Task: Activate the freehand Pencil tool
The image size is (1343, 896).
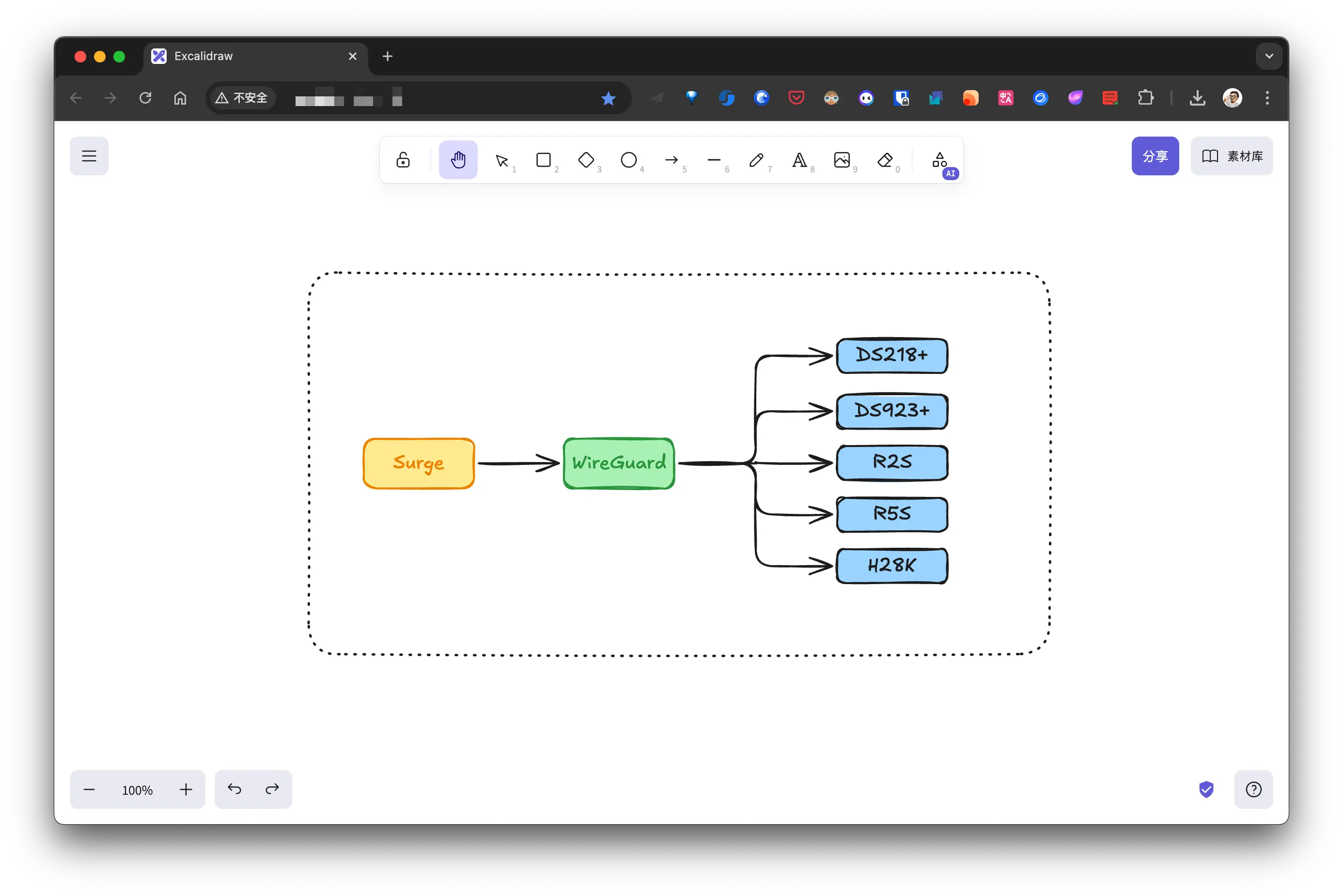Action: 756,160
